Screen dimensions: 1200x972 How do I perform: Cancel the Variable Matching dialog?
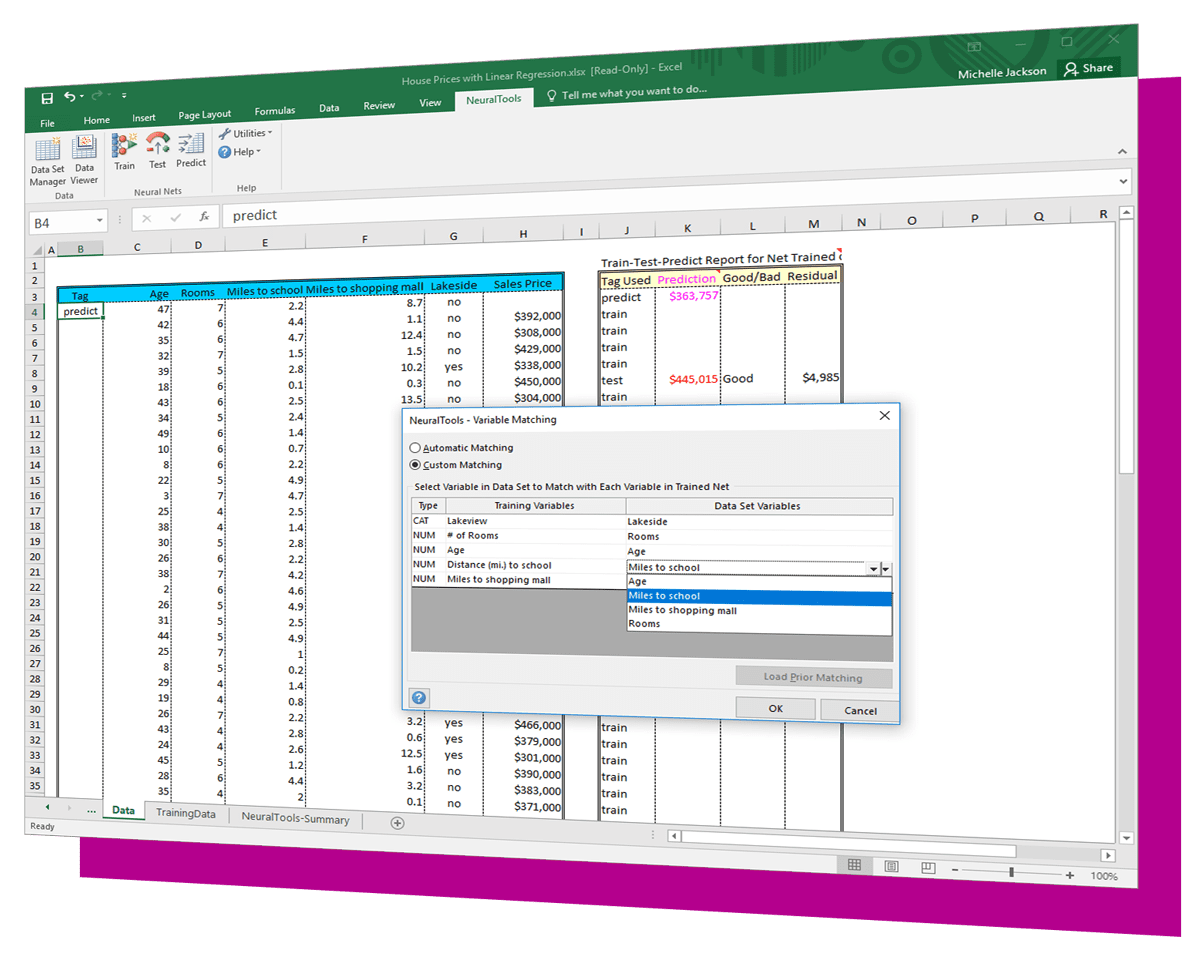859,710
